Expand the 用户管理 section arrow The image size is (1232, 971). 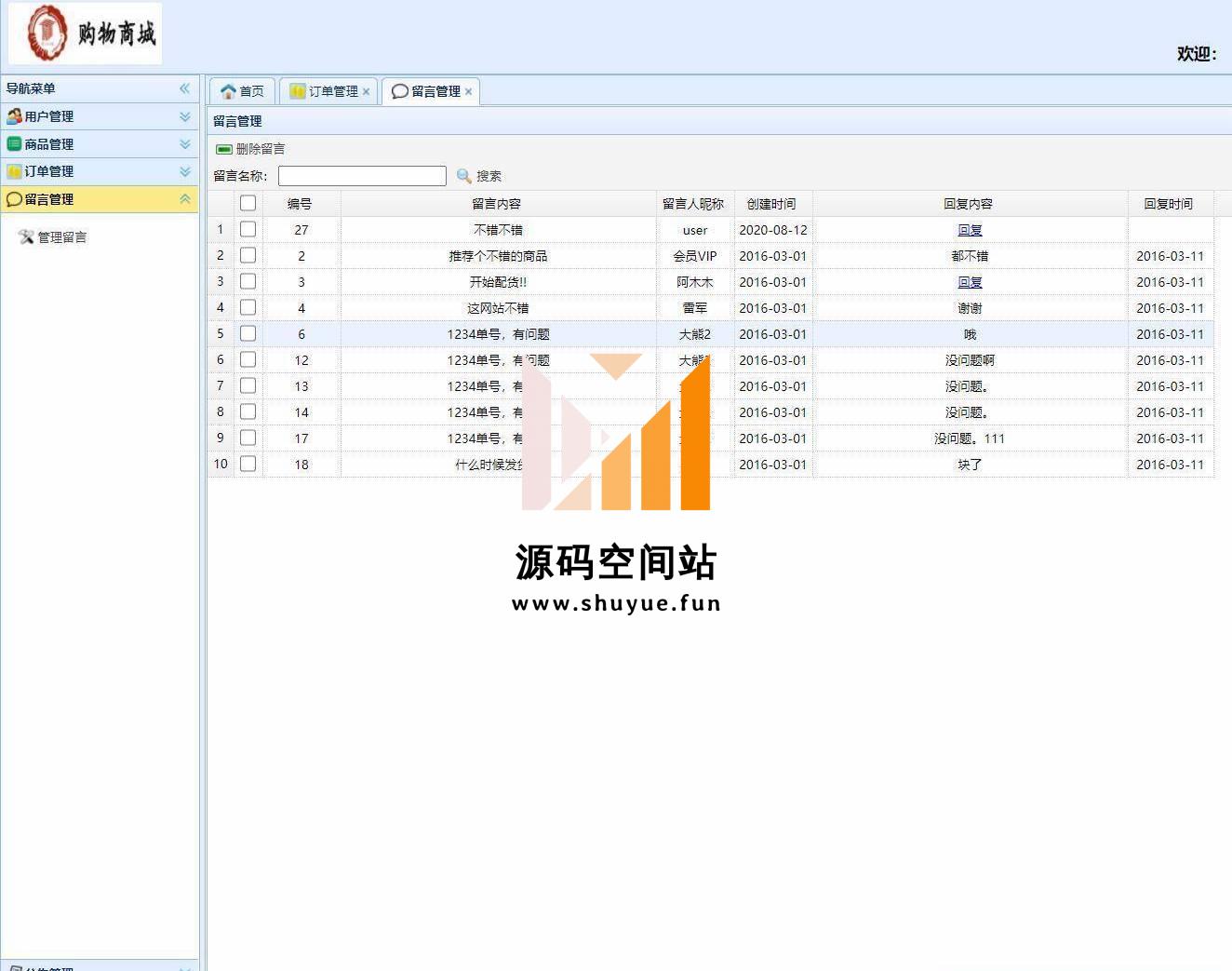(x=184, y=116)
